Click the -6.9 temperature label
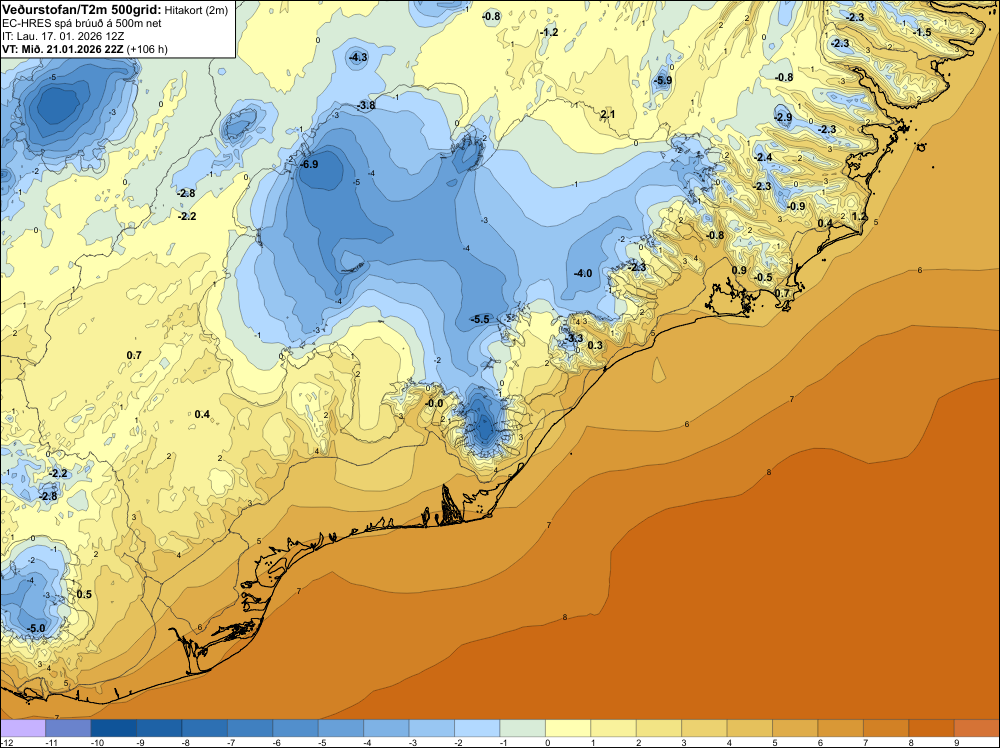 (309, 164)
